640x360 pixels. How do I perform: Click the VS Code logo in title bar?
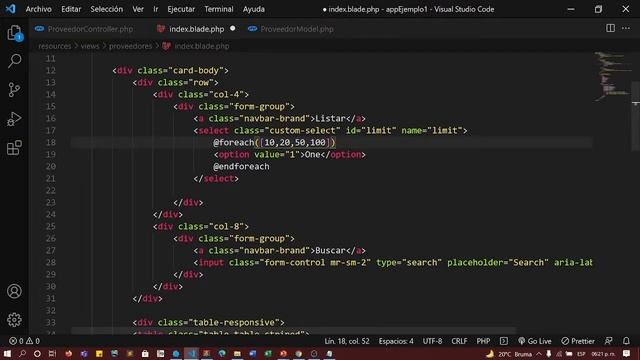point(10,9)
